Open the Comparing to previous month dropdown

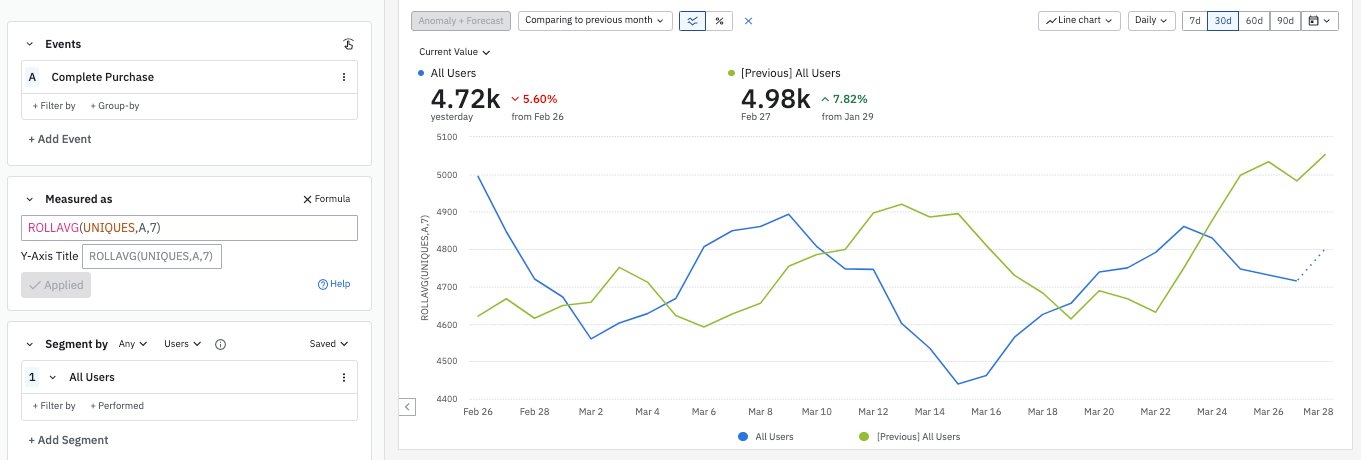click(595, 20)
